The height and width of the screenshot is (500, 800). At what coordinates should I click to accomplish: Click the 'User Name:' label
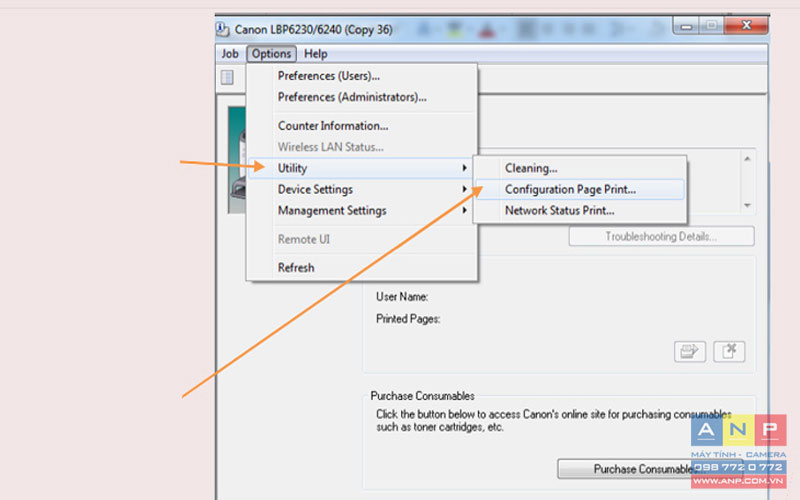pyautogui.click(x=402, y=297)
